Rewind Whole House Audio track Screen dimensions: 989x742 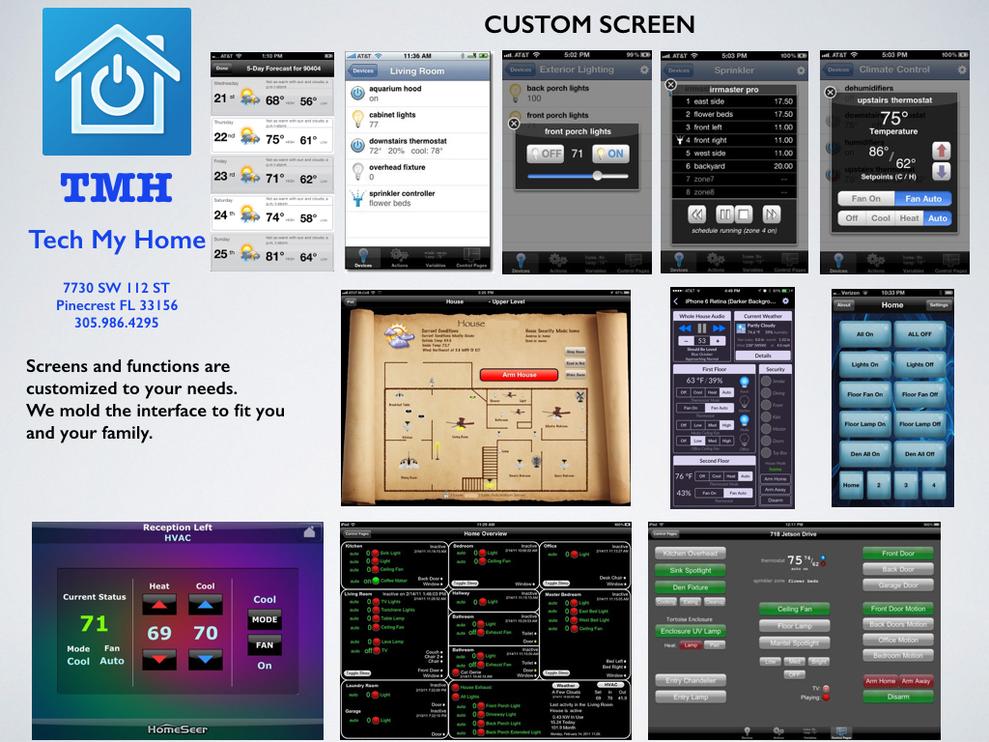pos(685,328)
